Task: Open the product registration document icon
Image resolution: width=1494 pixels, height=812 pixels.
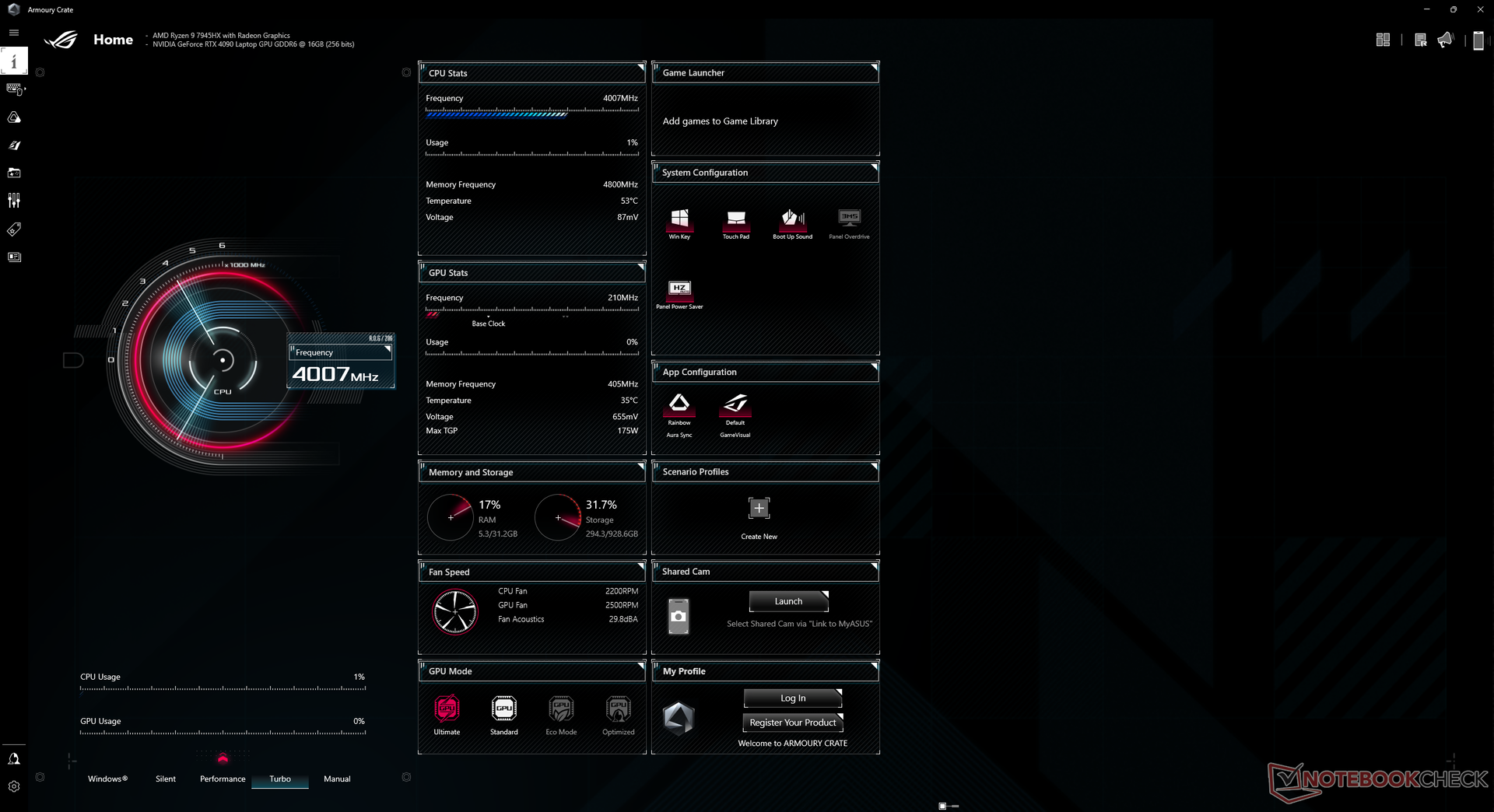Action: pos(1421,40)
